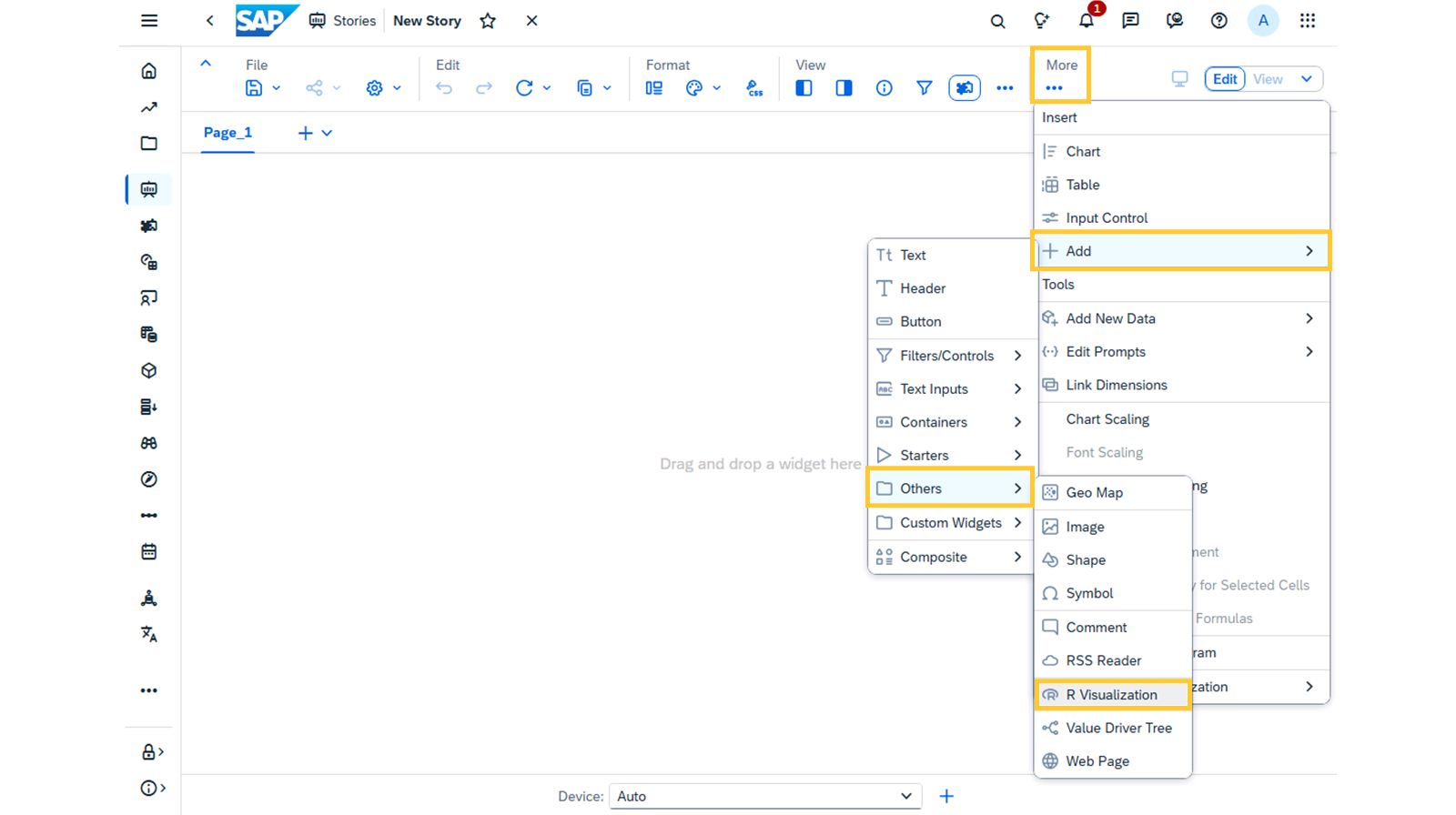Open the CSS editor icon
This screenshot has height=815, width=1456.
pyautogui.click(x=754, y=88)
